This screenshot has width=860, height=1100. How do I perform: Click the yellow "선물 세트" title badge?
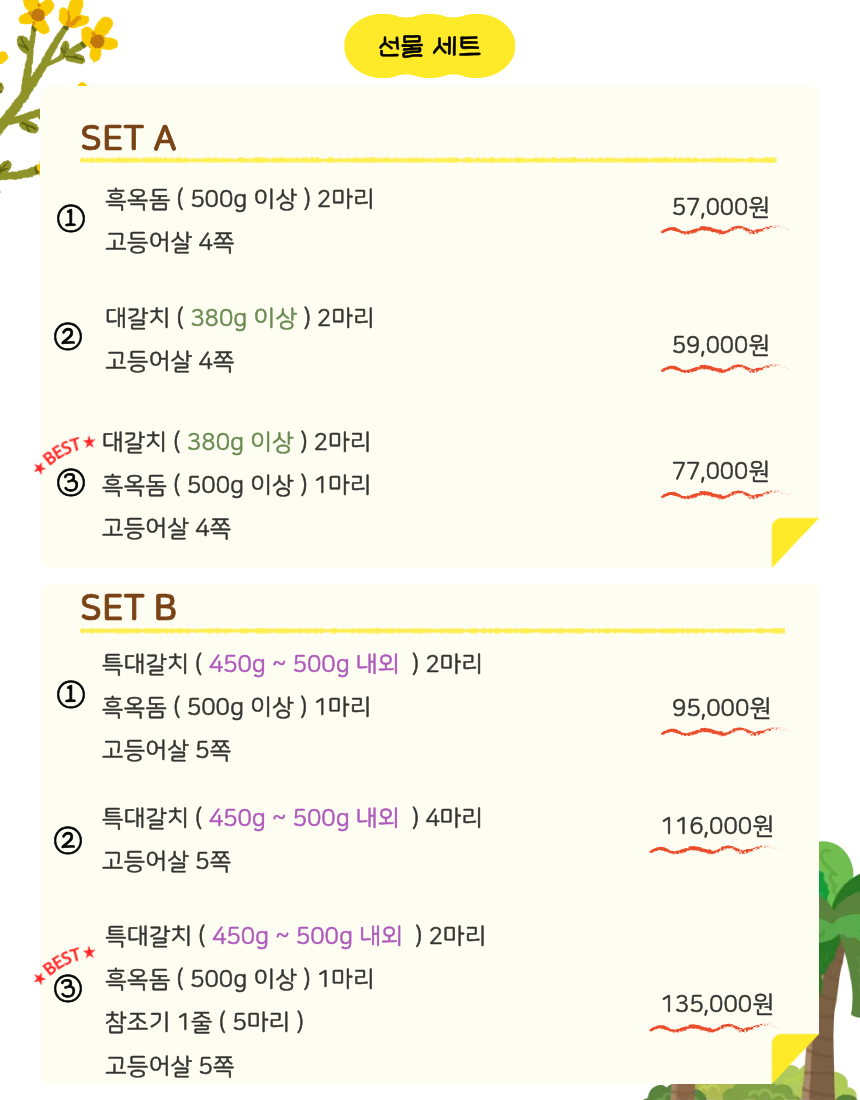tap(429, 46)
